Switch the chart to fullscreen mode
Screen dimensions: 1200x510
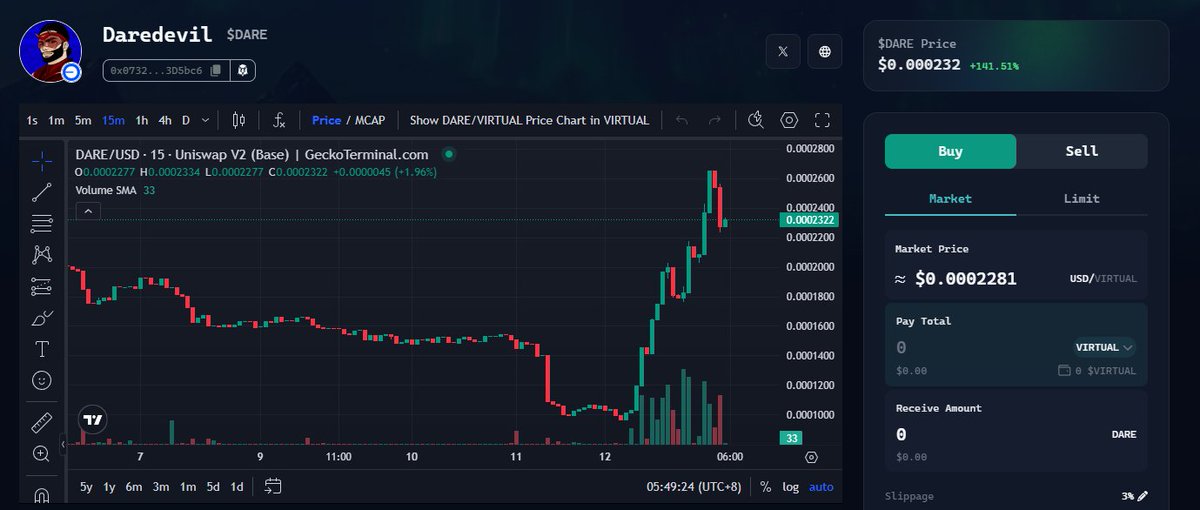coord(822,120)
